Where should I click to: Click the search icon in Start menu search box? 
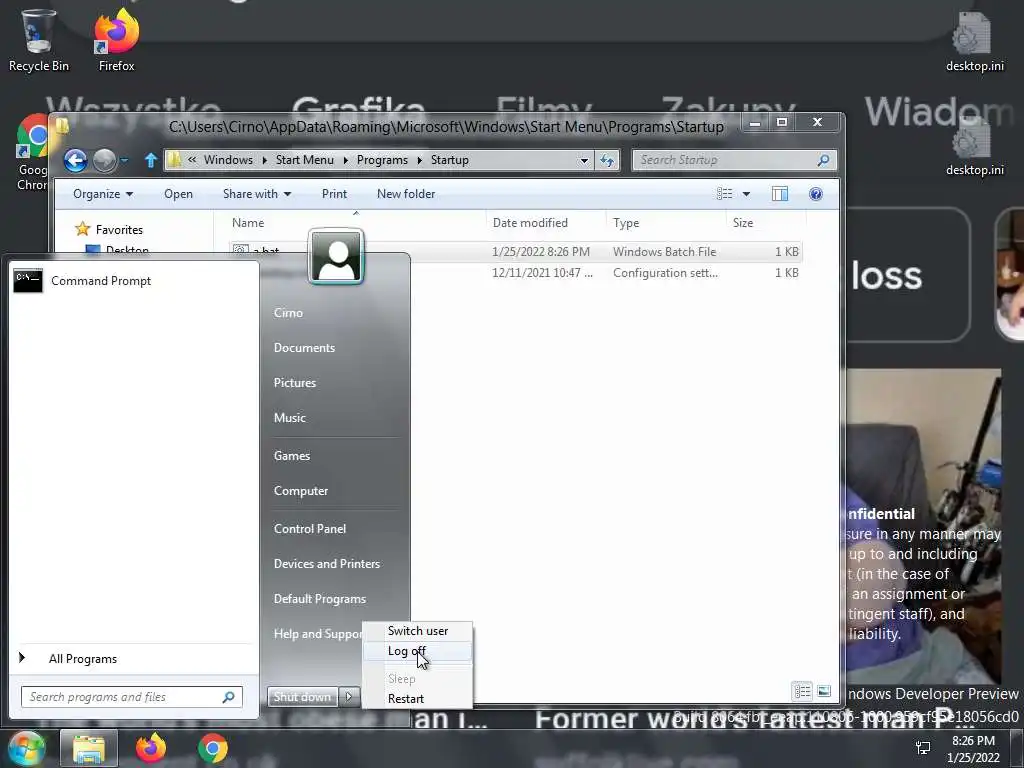229,697
